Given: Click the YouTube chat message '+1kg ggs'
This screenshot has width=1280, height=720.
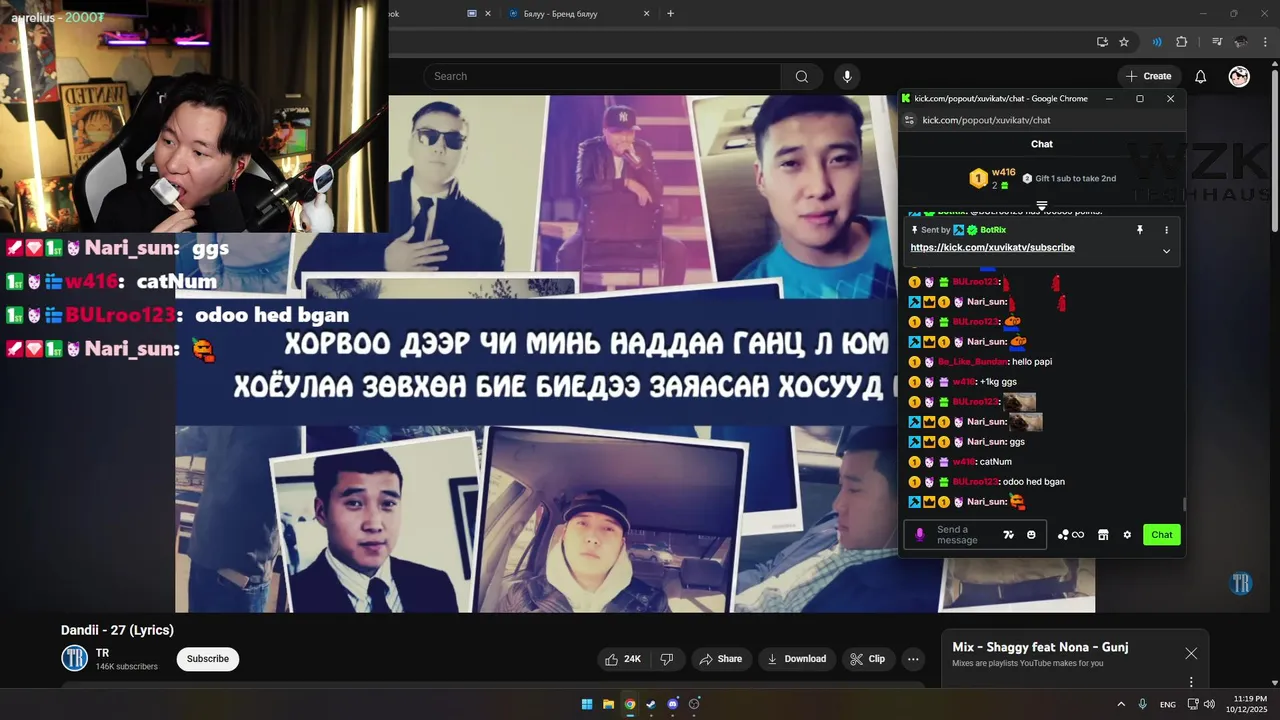Looking at the screenshot, I should (x=998, y=382).
